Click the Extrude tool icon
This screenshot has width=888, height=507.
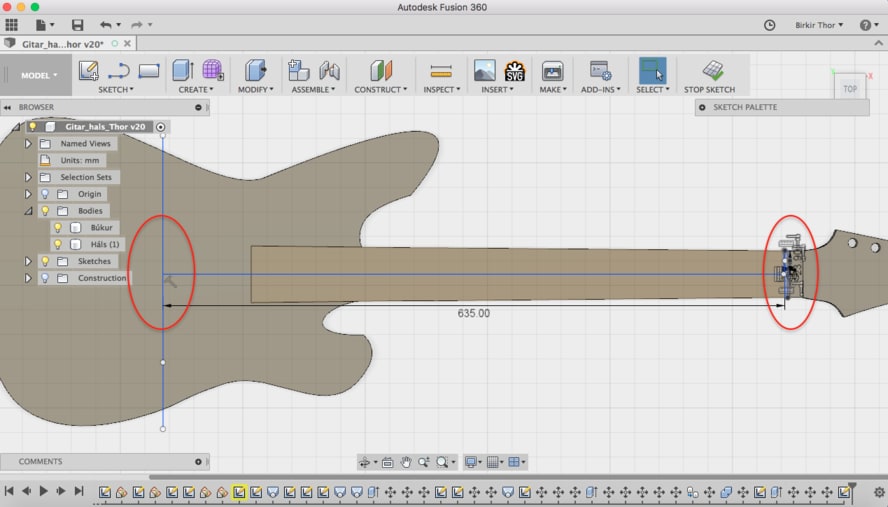click(x=183, y=71)
